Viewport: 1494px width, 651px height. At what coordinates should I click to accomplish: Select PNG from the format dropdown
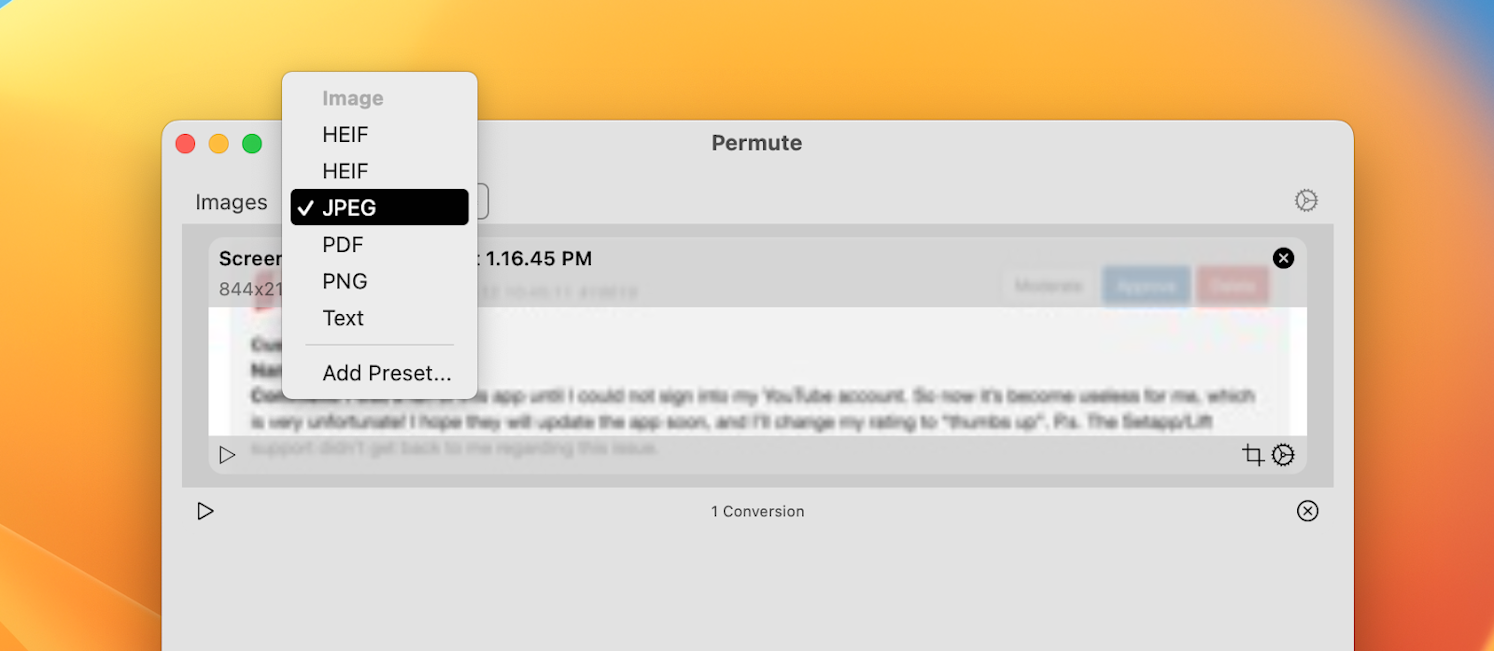344,281
